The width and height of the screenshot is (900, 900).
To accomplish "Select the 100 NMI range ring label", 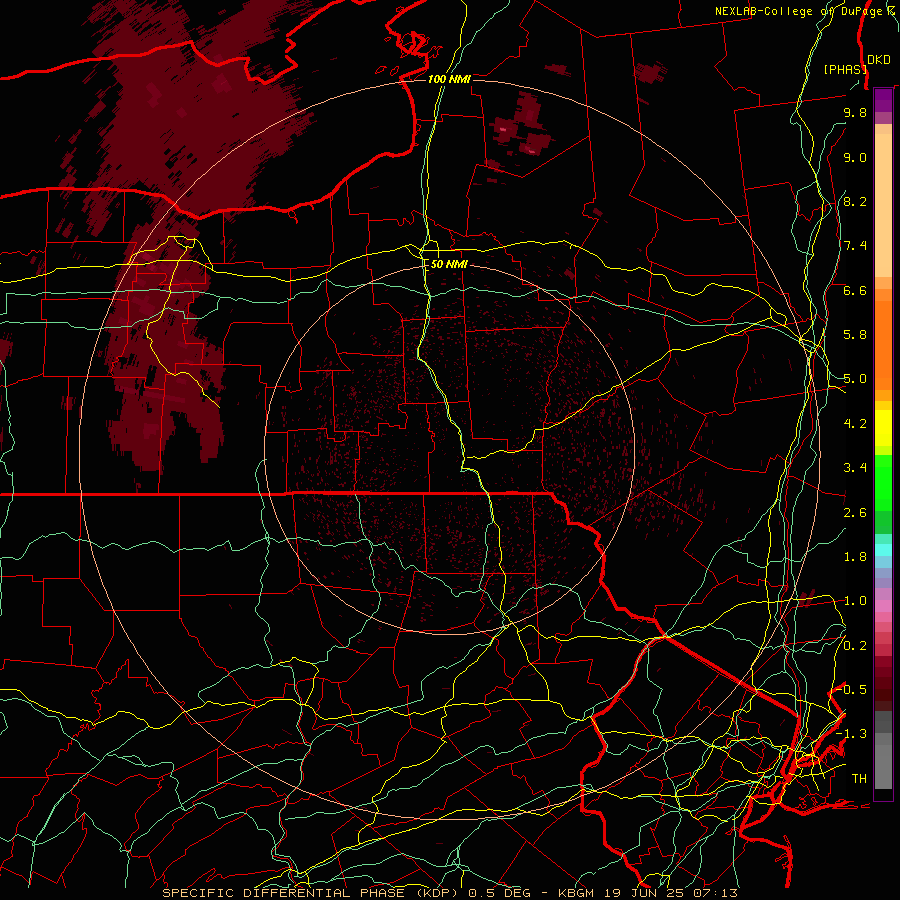I will (449, 79).
